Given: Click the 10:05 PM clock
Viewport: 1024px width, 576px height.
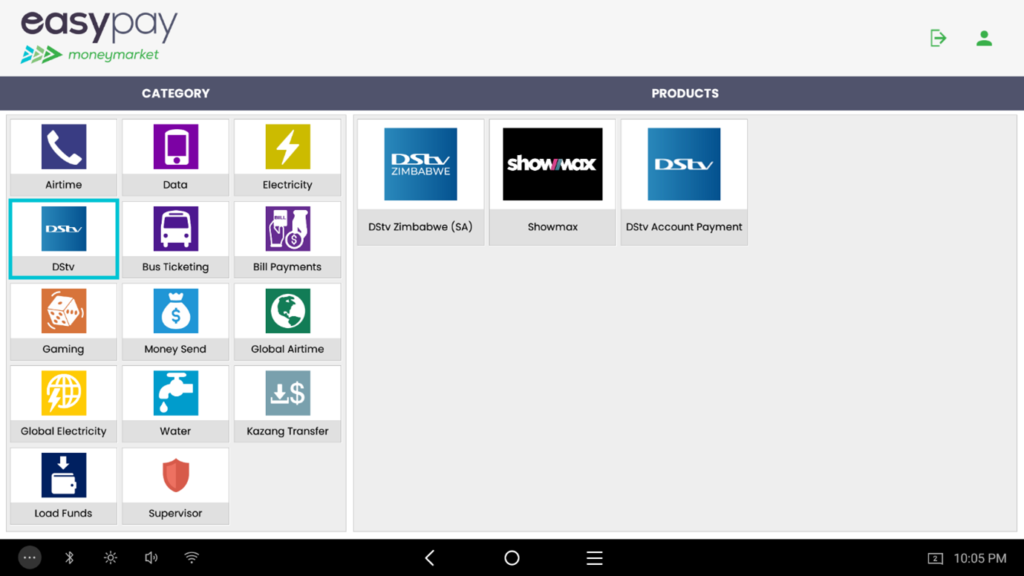Looking at the screenshot, I should (980, 558).
